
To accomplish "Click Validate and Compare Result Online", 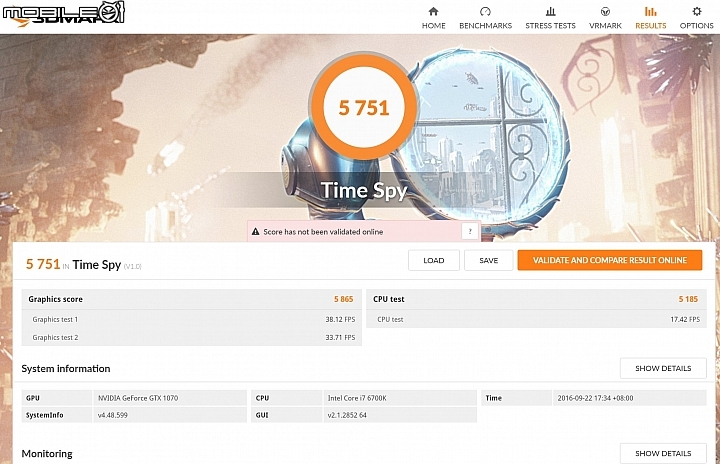I will pos(610,260).
